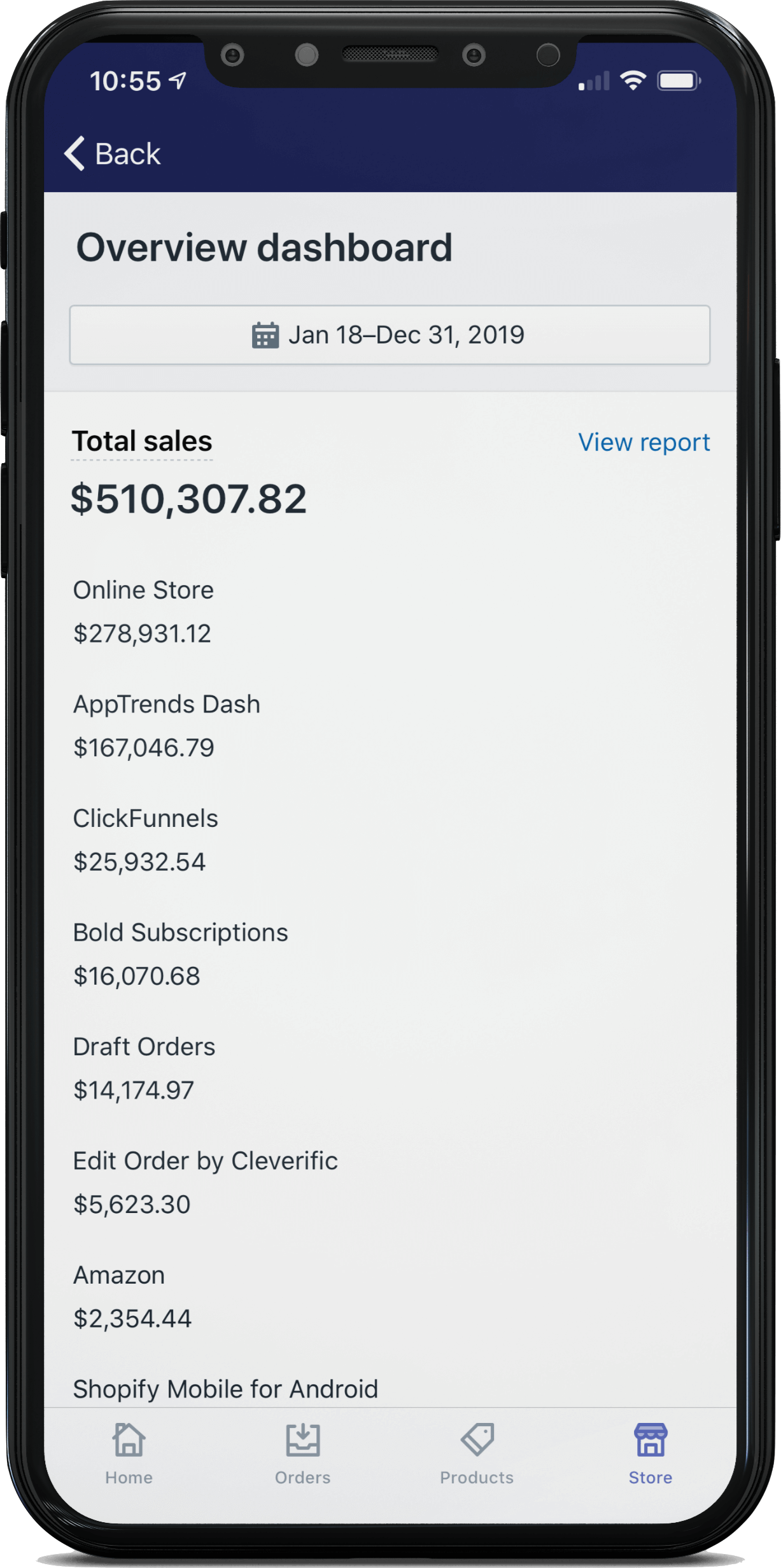Select the Online Store sales row
781x1568 pixels.
(x=143, y=611)
